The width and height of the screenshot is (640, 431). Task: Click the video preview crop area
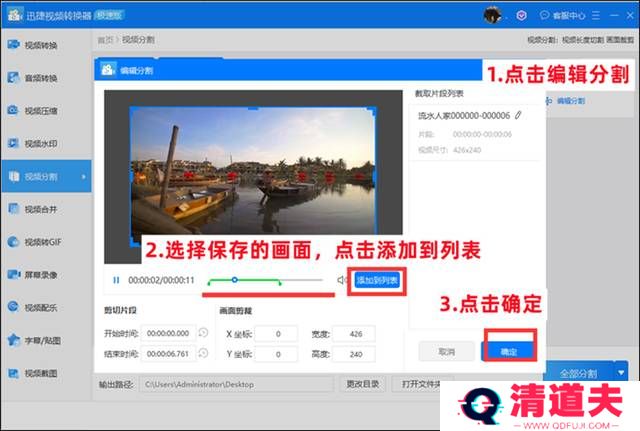pyautogui.click(x=253, y=177)
